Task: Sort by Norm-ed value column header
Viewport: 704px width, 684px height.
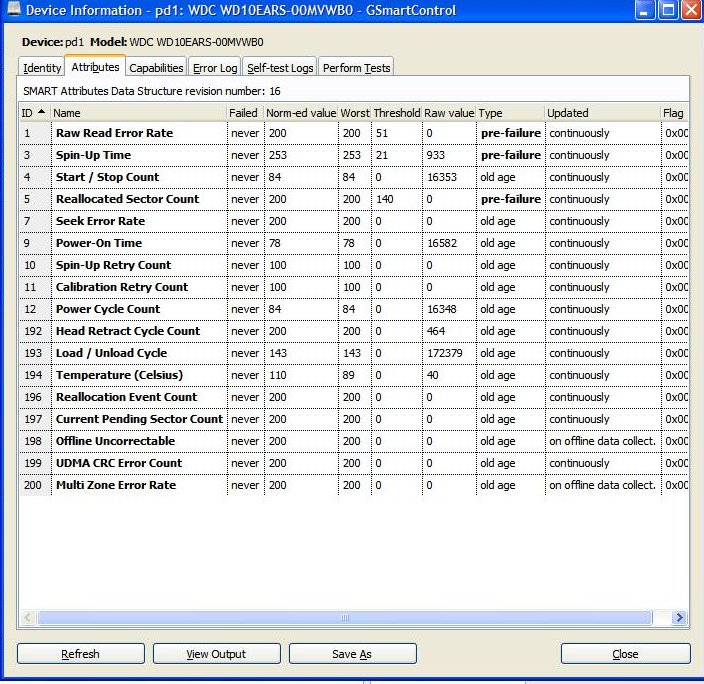Action: click(x=301, y=113)
